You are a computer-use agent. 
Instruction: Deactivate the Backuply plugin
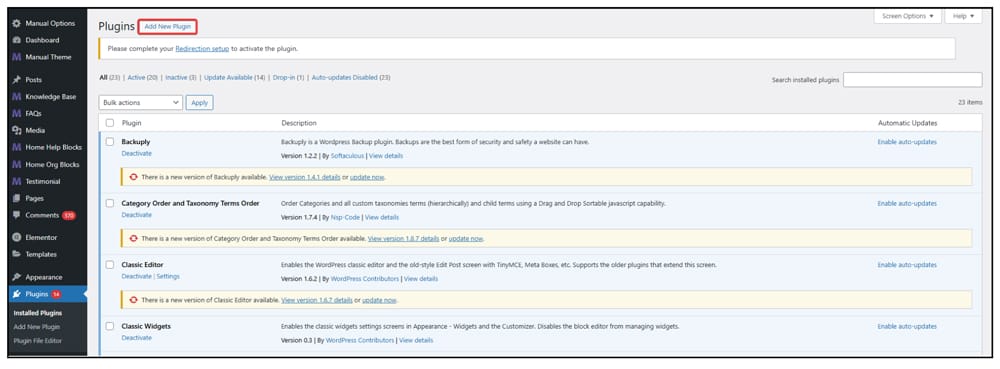pos(136,154)
